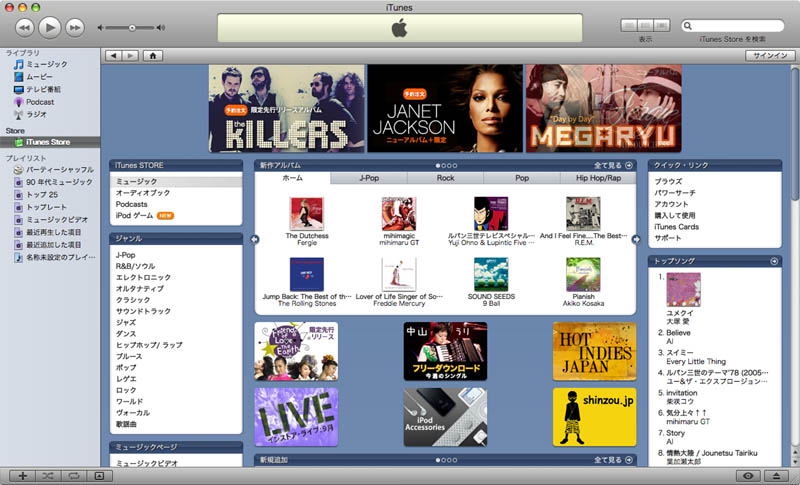Click the MEGARYU banner
The width and height of the screenshot is (800, 485).
[604, 108]
